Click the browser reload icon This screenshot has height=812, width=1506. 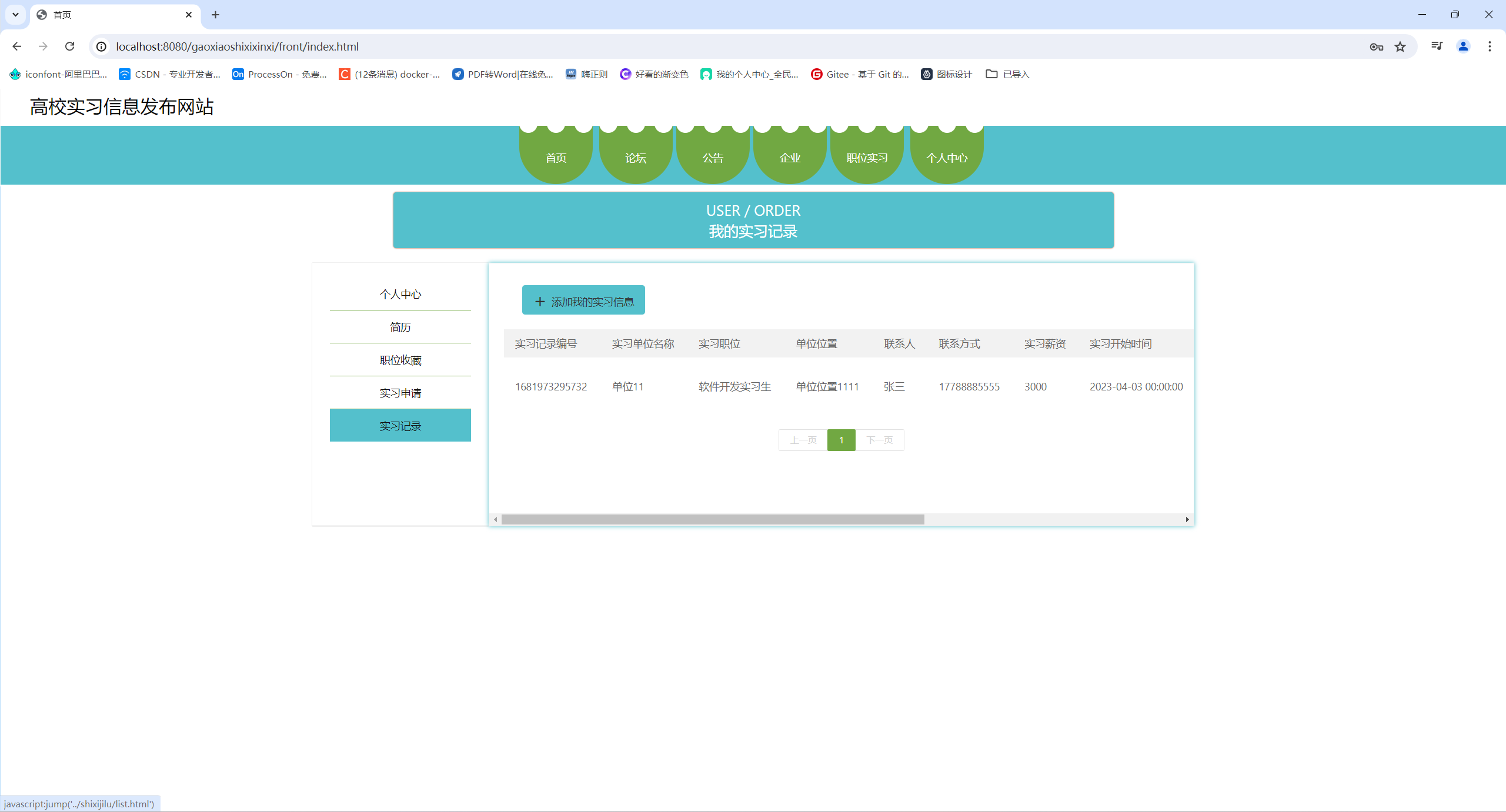click(x=69, y=46)
